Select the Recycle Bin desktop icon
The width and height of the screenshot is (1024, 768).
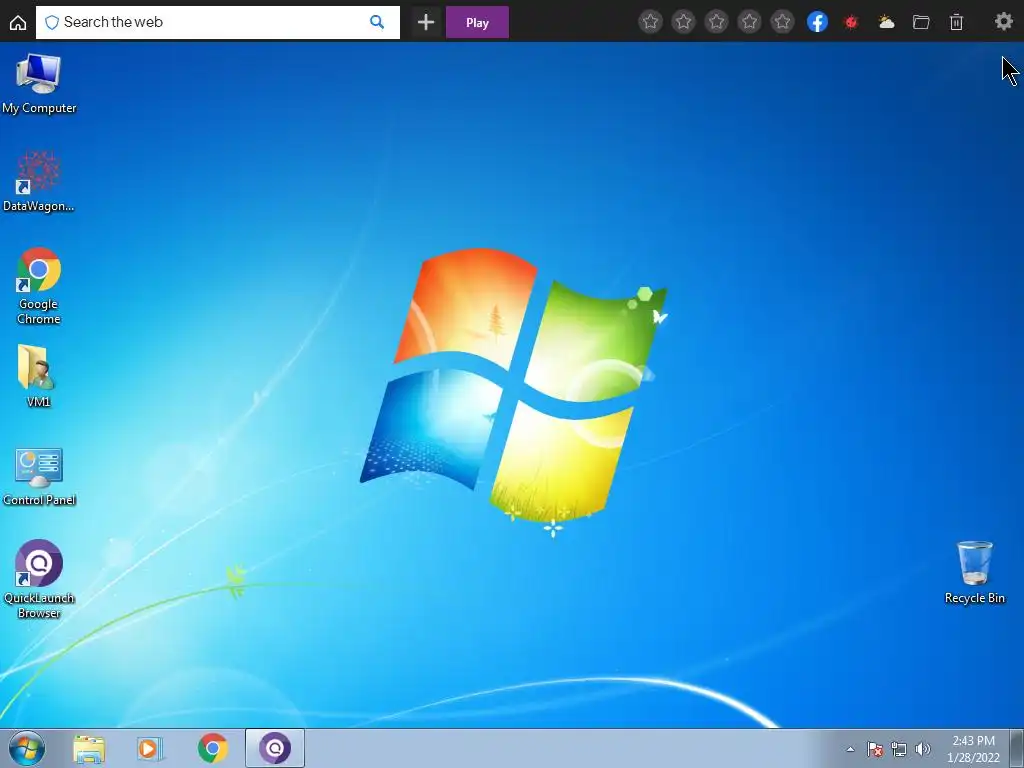[974, 572]
